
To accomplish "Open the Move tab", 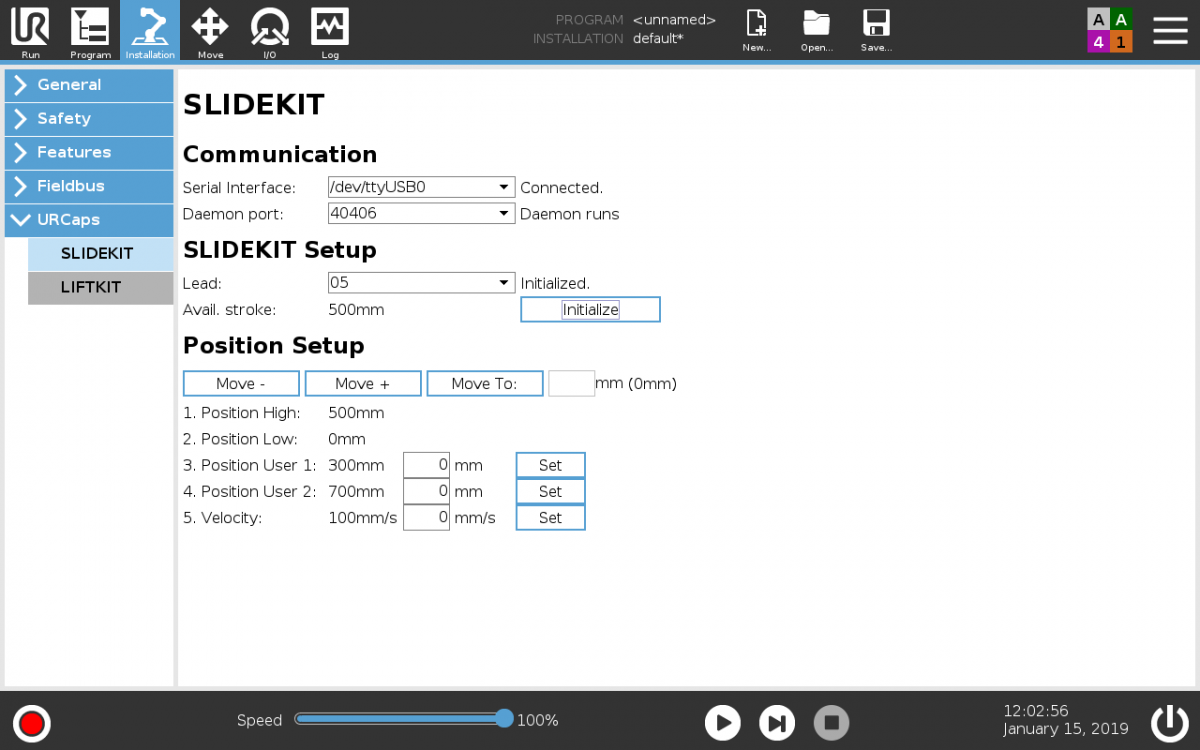I will pyautogui.click(x=210, y=31).
